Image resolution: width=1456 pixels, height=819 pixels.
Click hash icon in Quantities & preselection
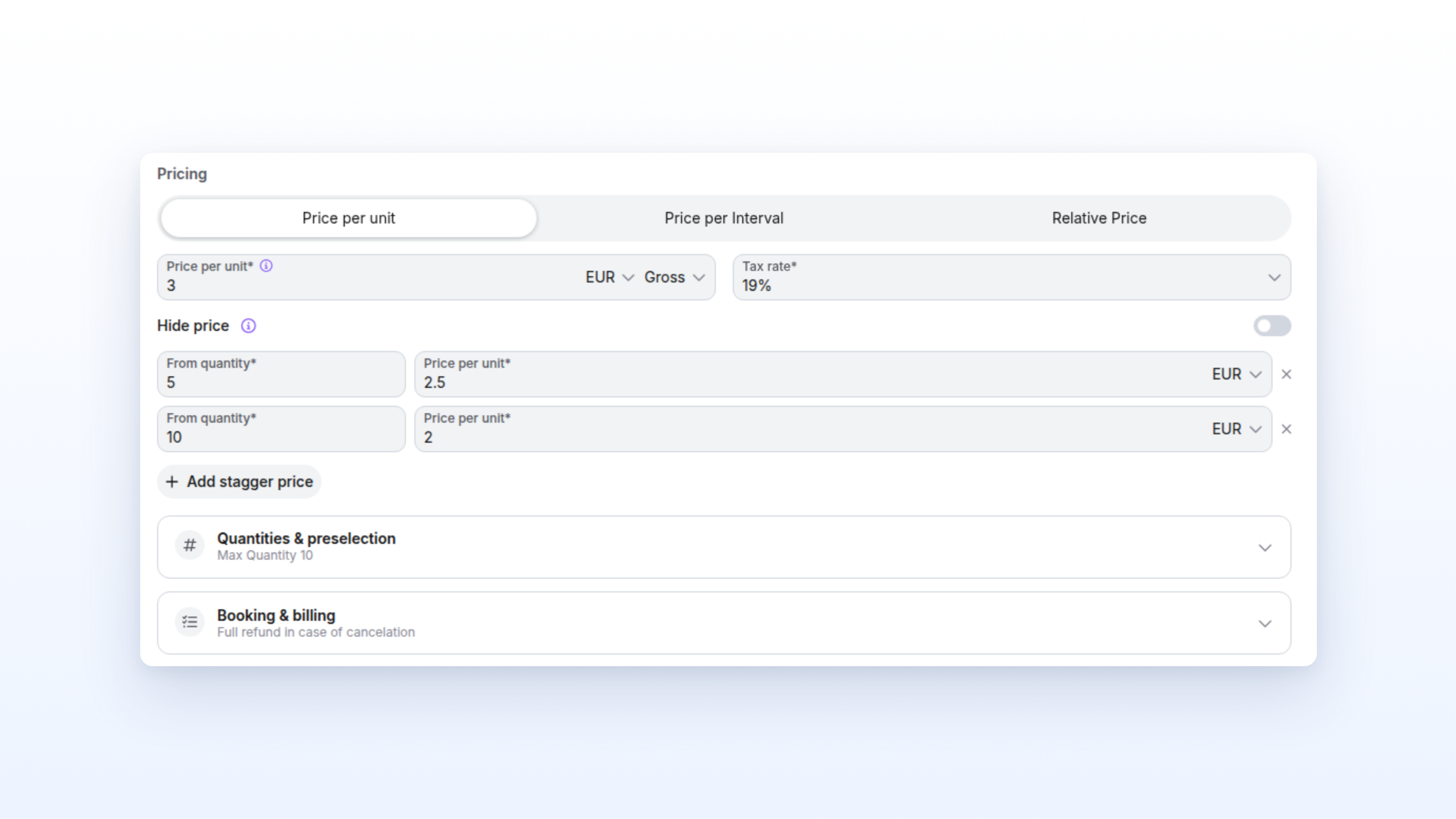pyautogui.click(x=189, y=545)
